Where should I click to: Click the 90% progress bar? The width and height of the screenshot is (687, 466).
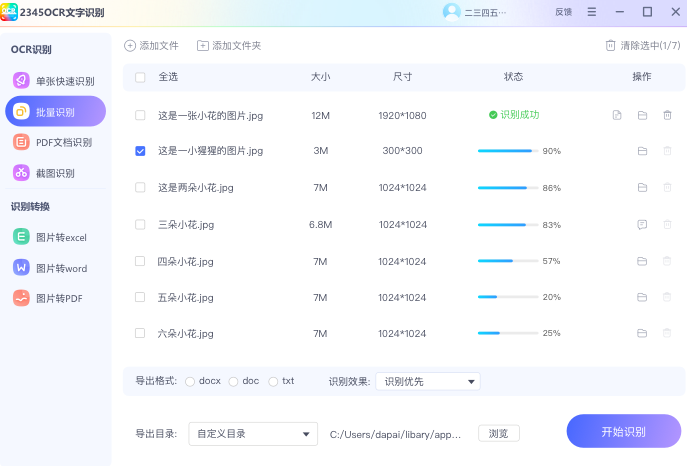coord(506,151)
